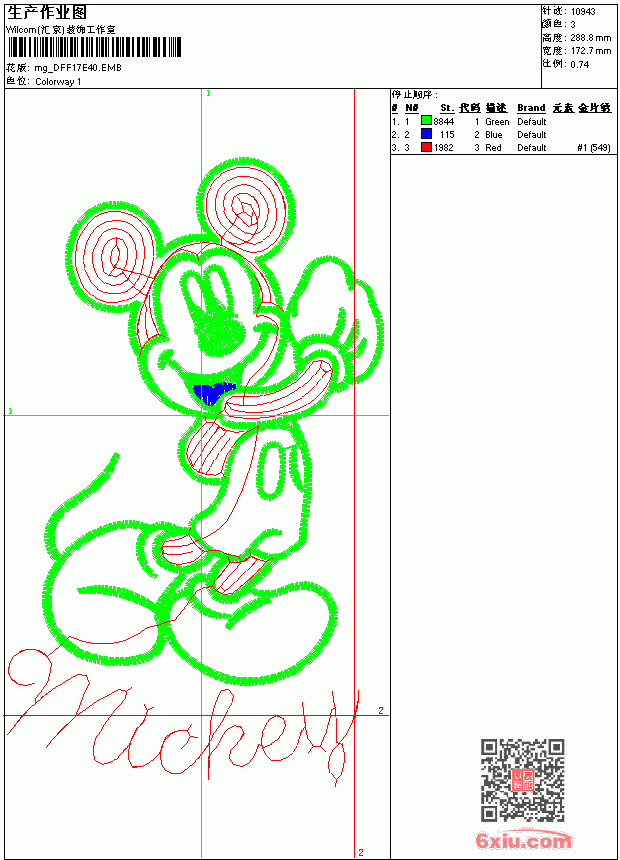The width and height of the screenshot is (620, 860).
Task: Click the blue thread color swatch
Action: (x=426, y=134)
